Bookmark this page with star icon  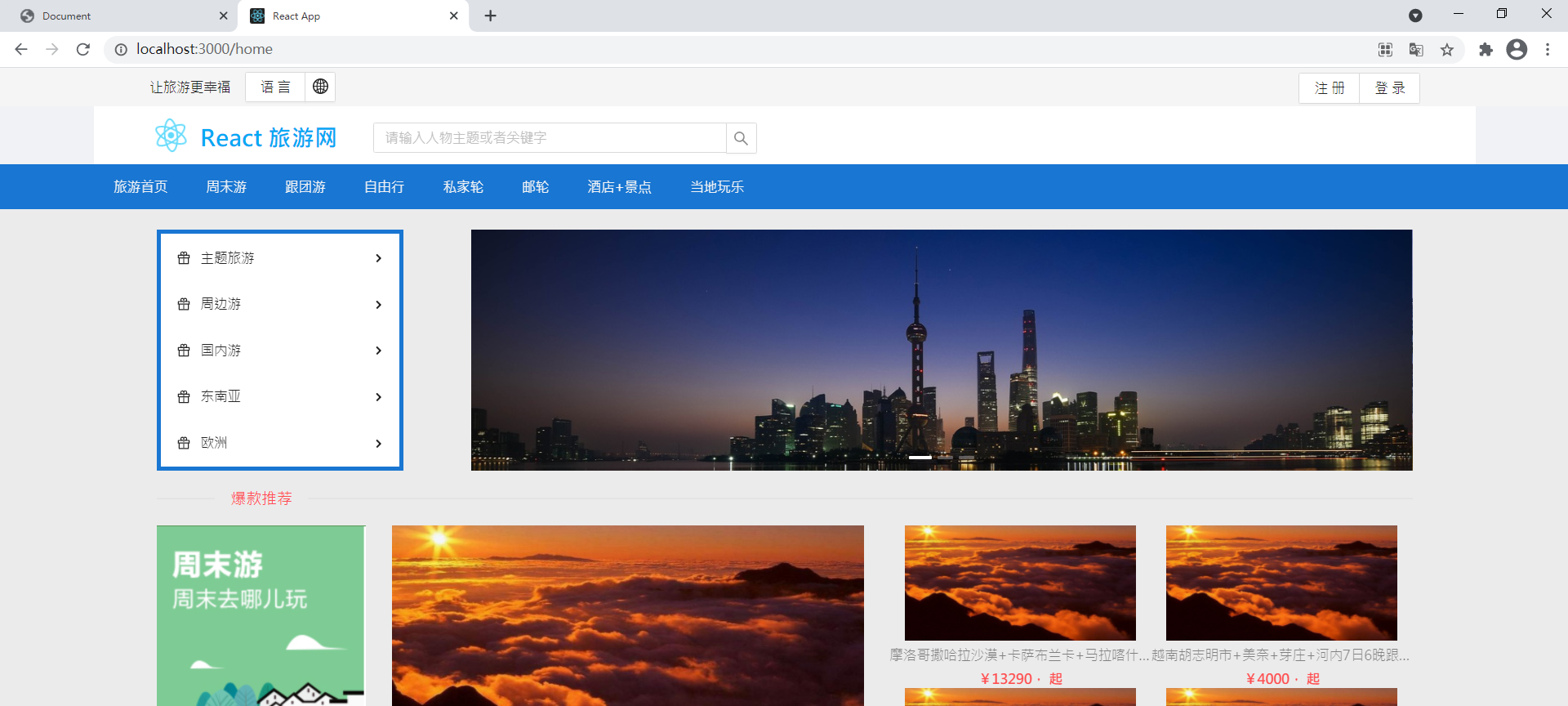coord(1447,50)
